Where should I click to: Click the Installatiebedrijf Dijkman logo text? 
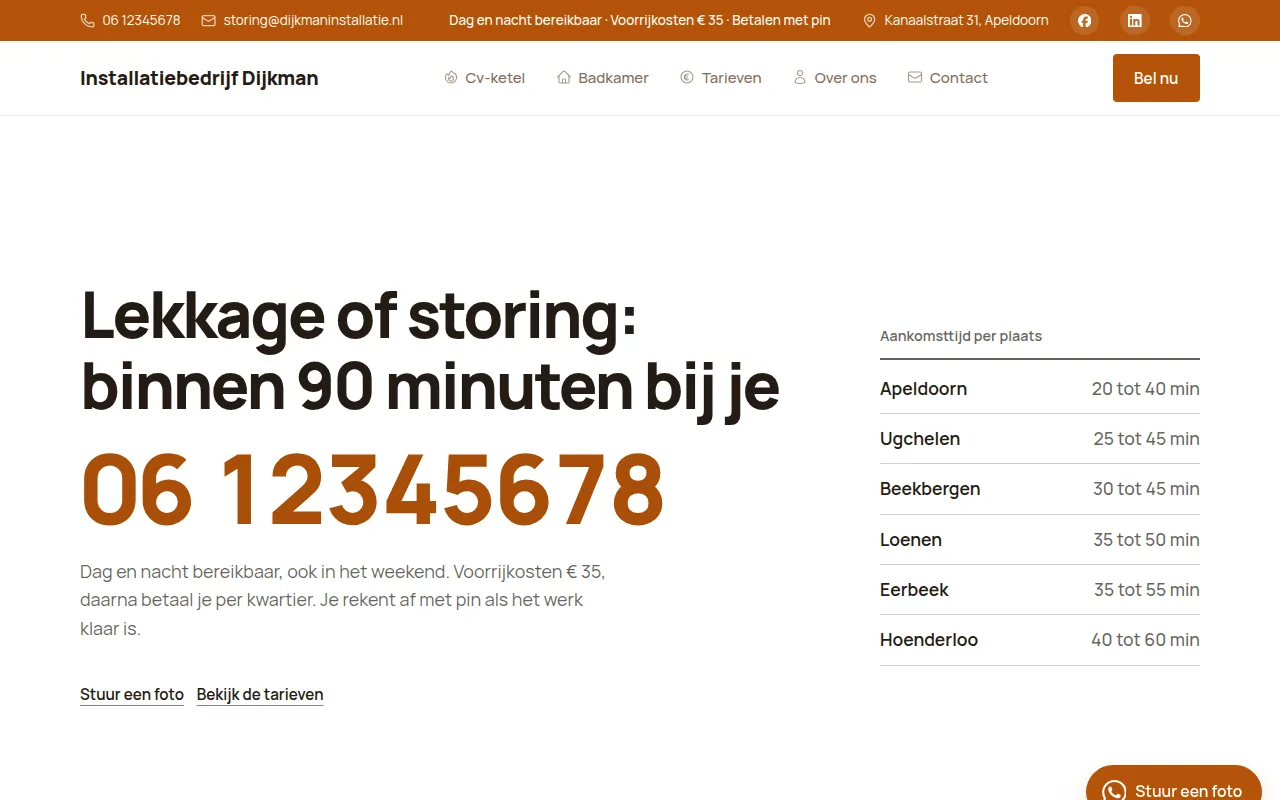[x=199, y=78]
